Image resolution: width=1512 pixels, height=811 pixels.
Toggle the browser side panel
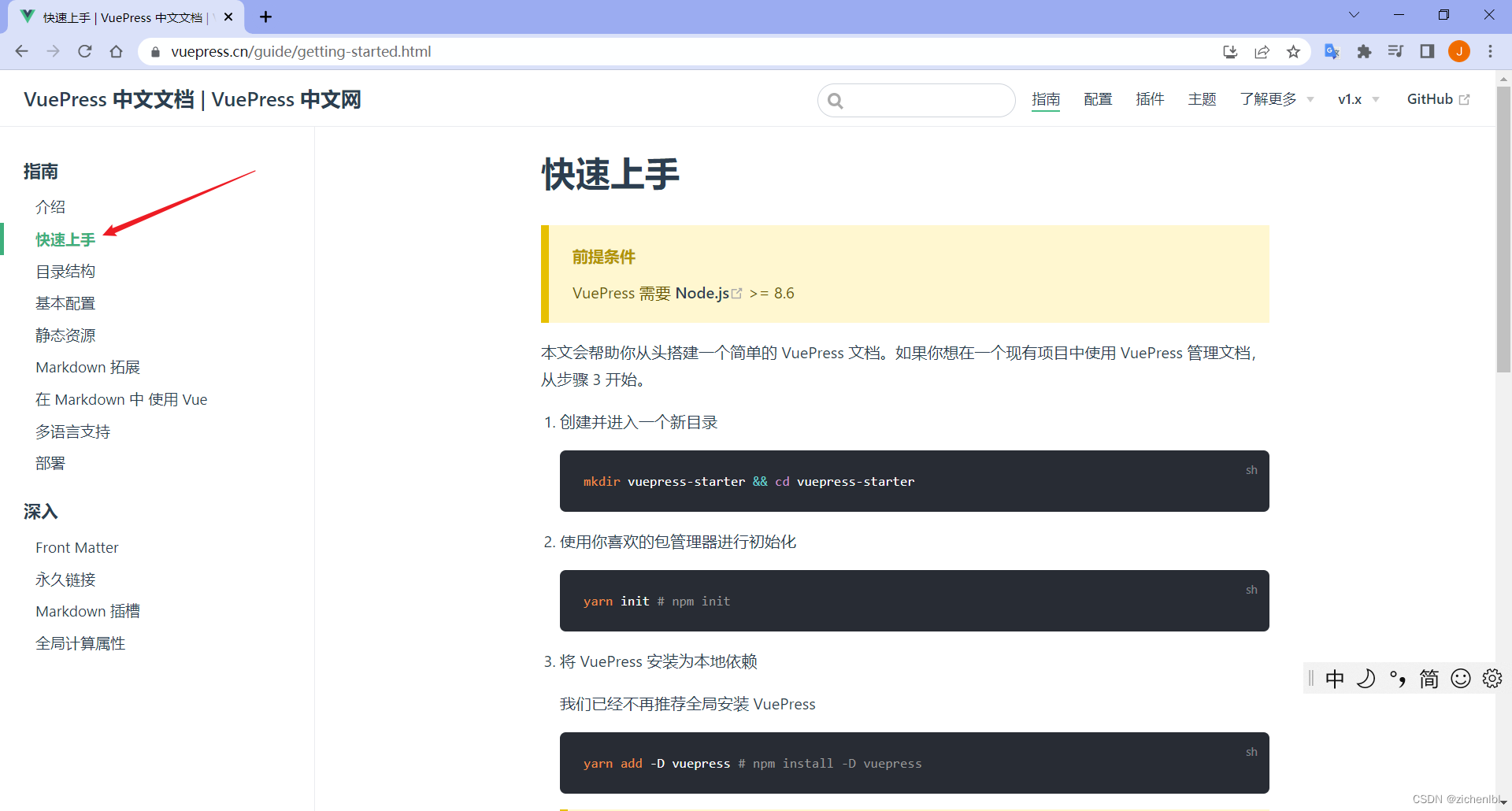pyautogui.click(x=1427, y=51)
